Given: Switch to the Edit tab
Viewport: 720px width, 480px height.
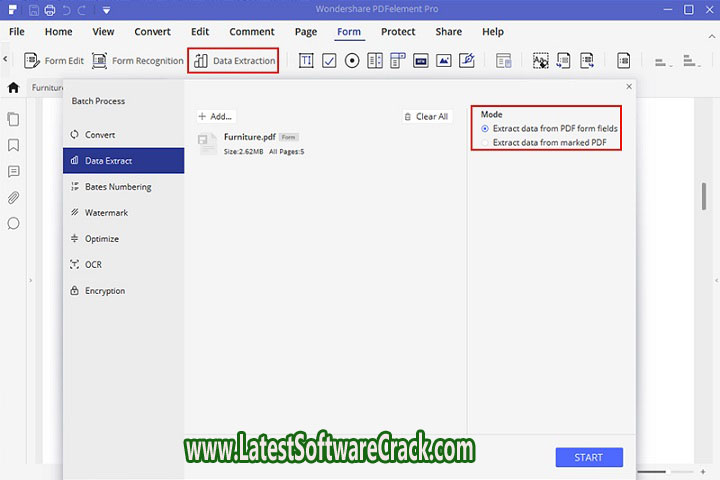Looking at the screenshot, I should tap(200, 32).
